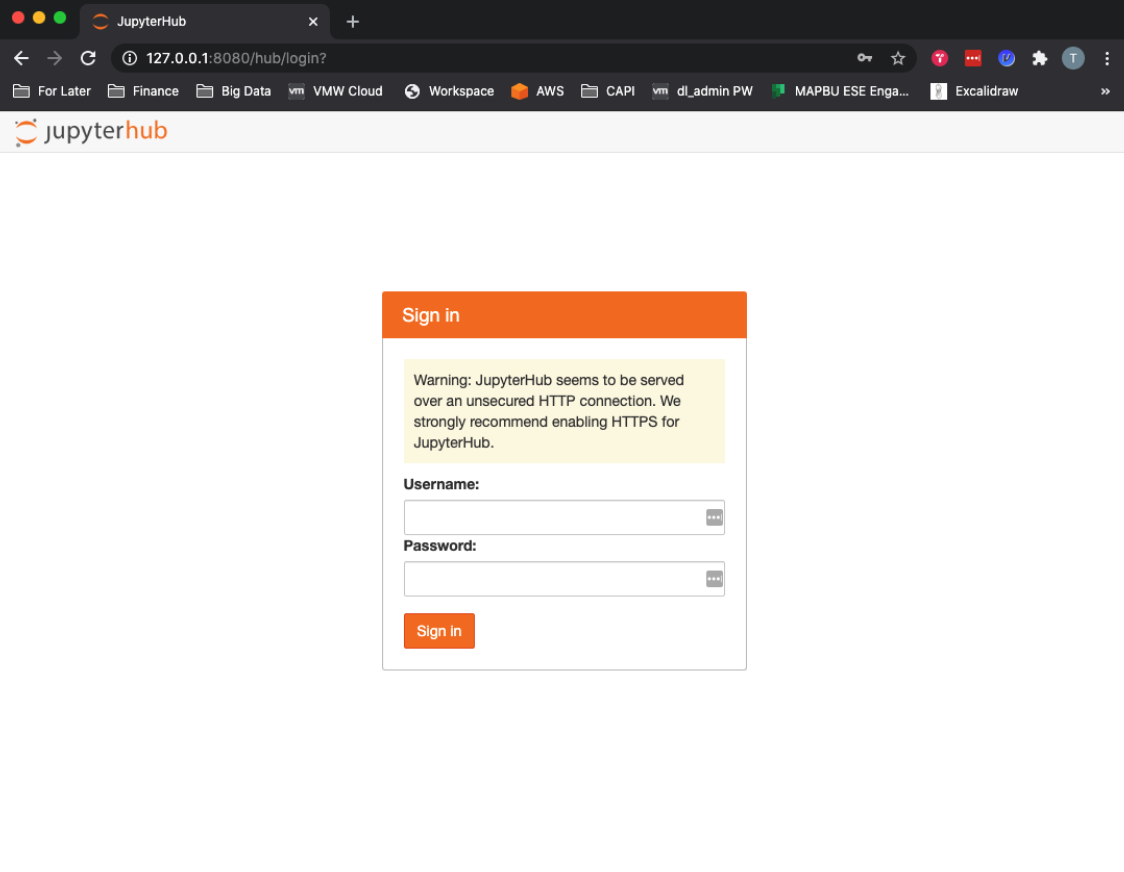Open the Excalidraw bookmark
The width and height of the screenshot is (1124, 872).
click(x=974, y=91)
